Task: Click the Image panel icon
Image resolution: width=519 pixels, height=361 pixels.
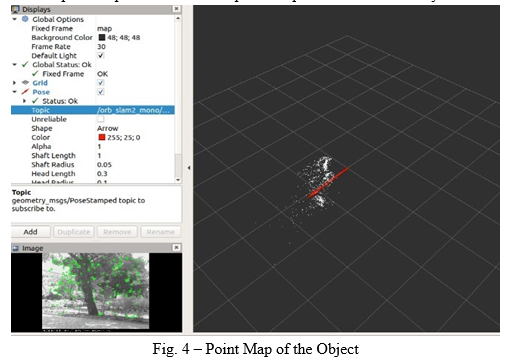Action: (x=15, y=248)
